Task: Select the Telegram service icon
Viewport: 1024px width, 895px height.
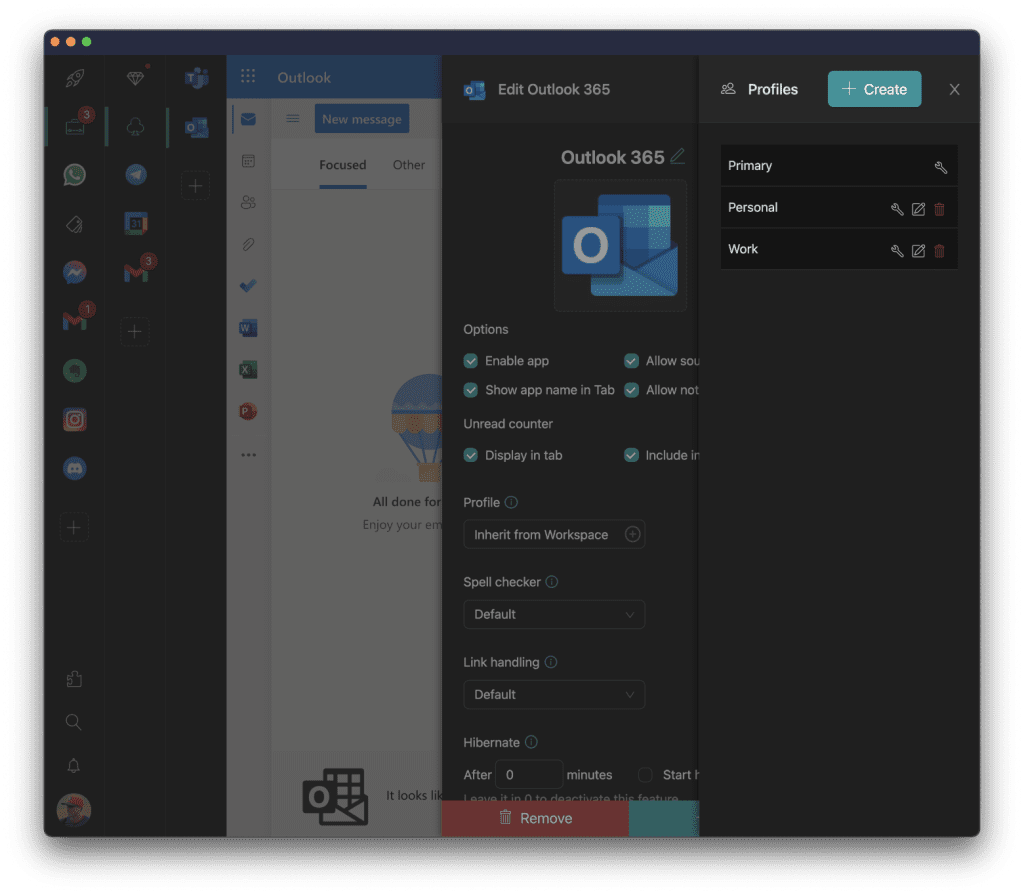Action: point(135,174)
